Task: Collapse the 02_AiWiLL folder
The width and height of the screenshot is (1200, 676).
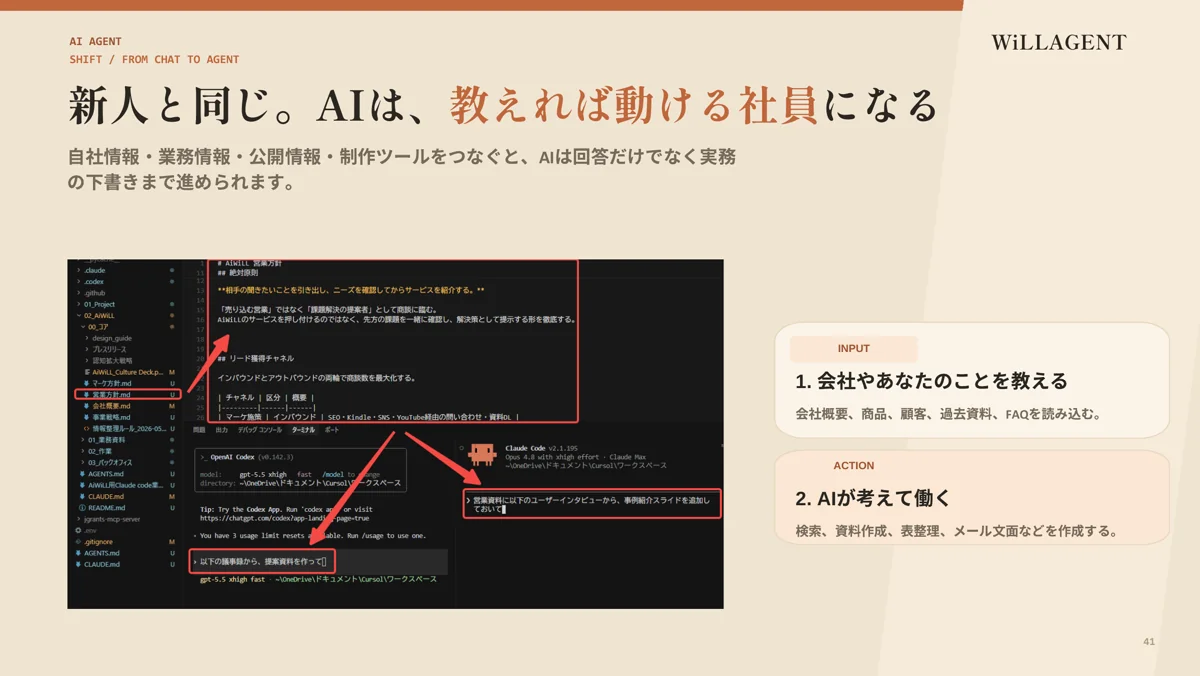Action: coord(79,315)
